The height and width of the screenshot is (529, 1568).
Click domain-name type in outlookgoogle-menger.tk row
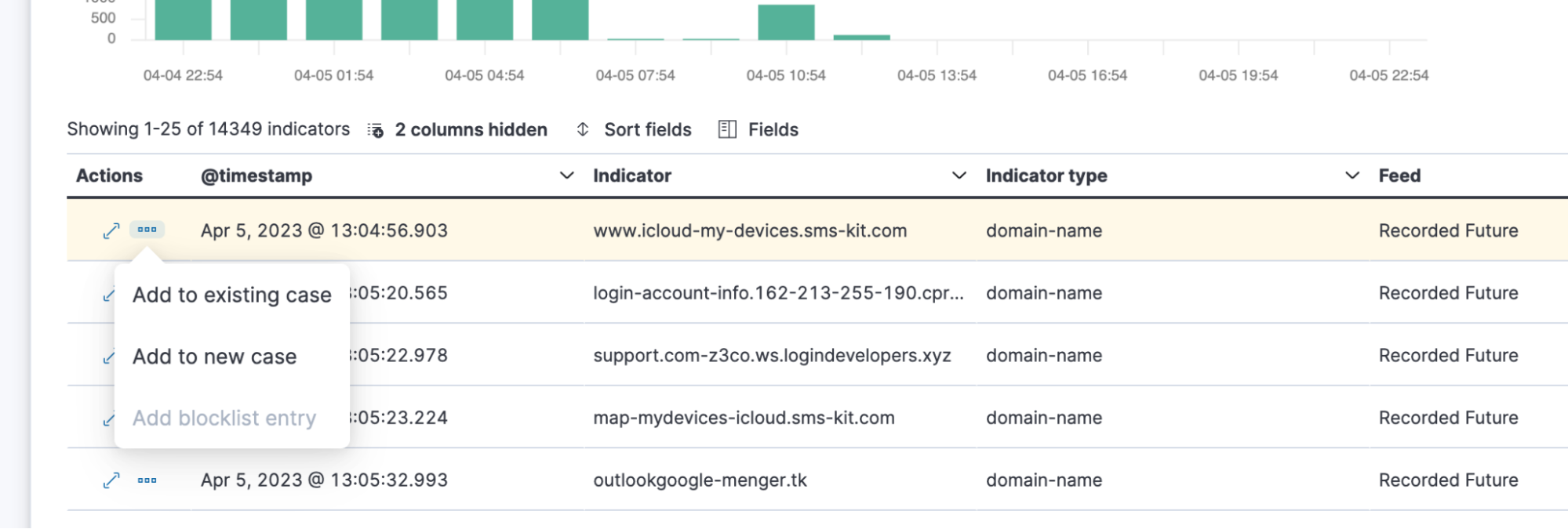(1044, 480)
